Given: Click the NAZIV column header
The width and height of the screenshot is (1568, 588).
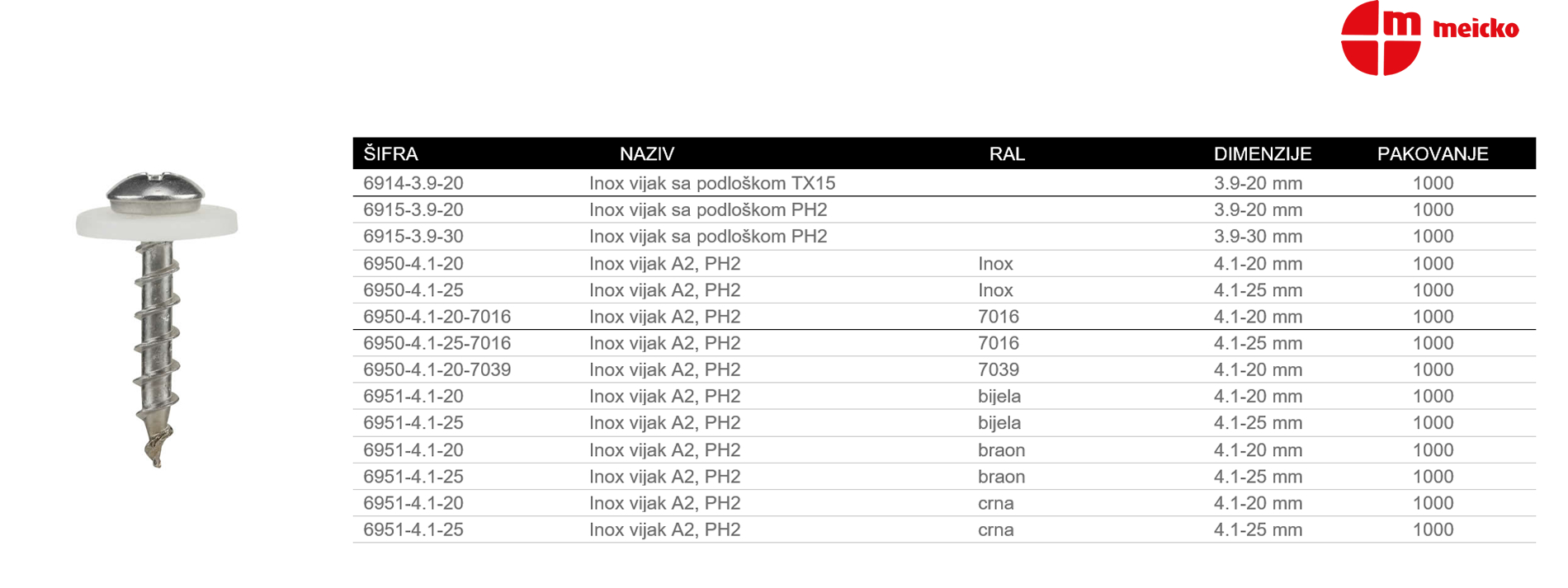Looking at the screenshot, I should point(647,154).
